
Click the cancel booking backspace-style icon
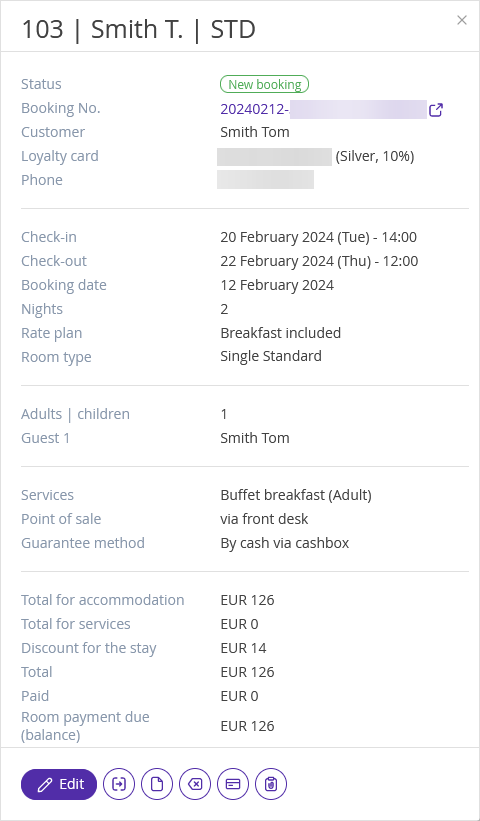click(195, 784)
